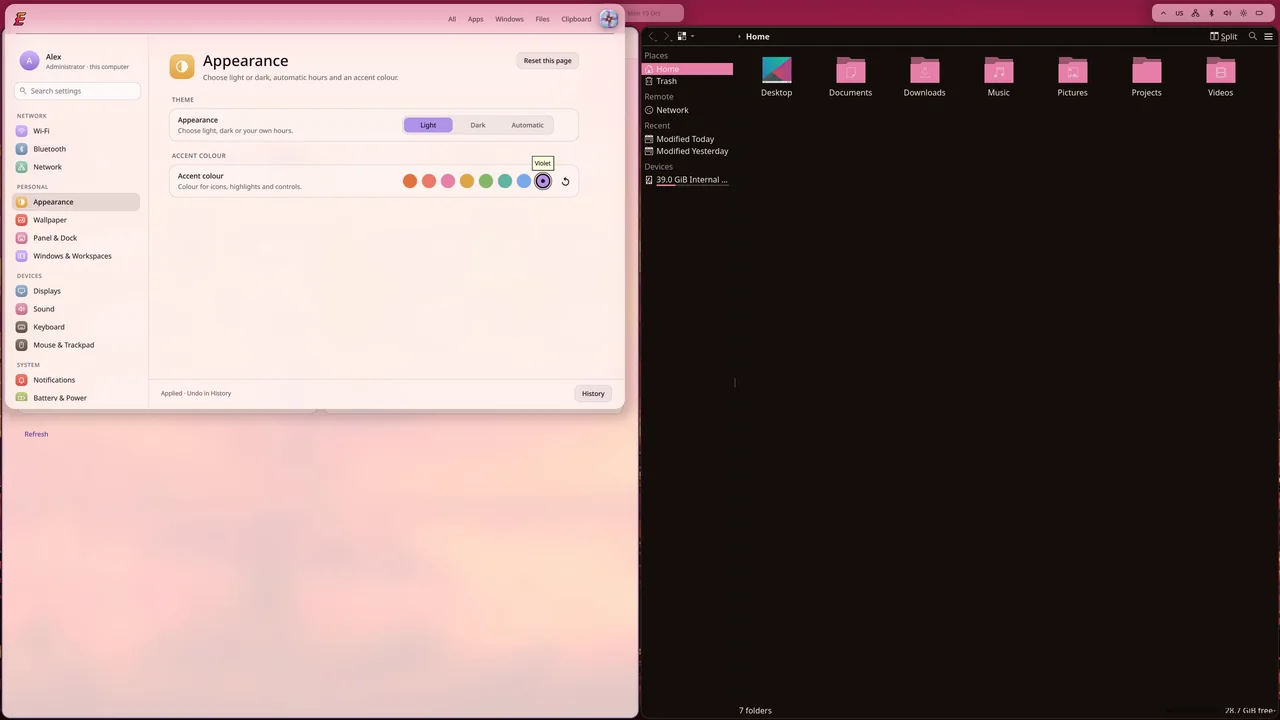Open the Documents folder in the file manager
The height and width of the screenshot is (720, 1280).
(x=850, y=77)
